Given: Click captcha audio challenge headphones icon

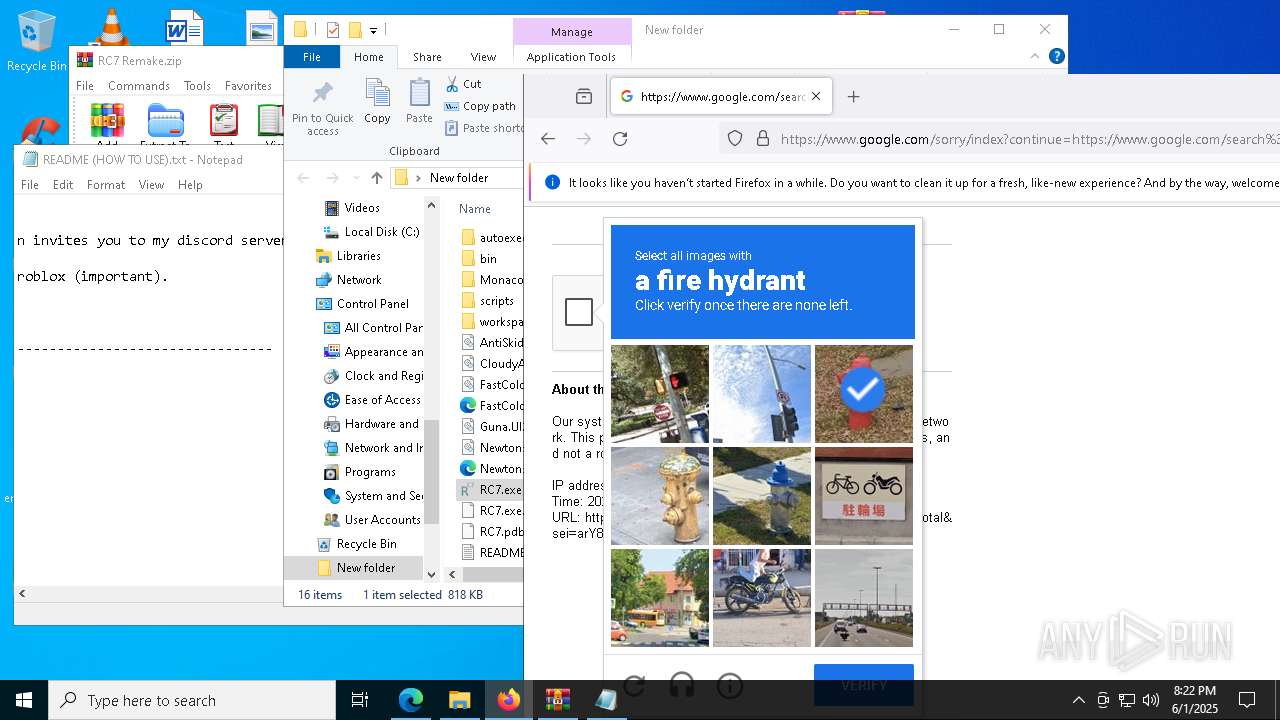Looking at the screenshot, I should (x=682, y=686).
